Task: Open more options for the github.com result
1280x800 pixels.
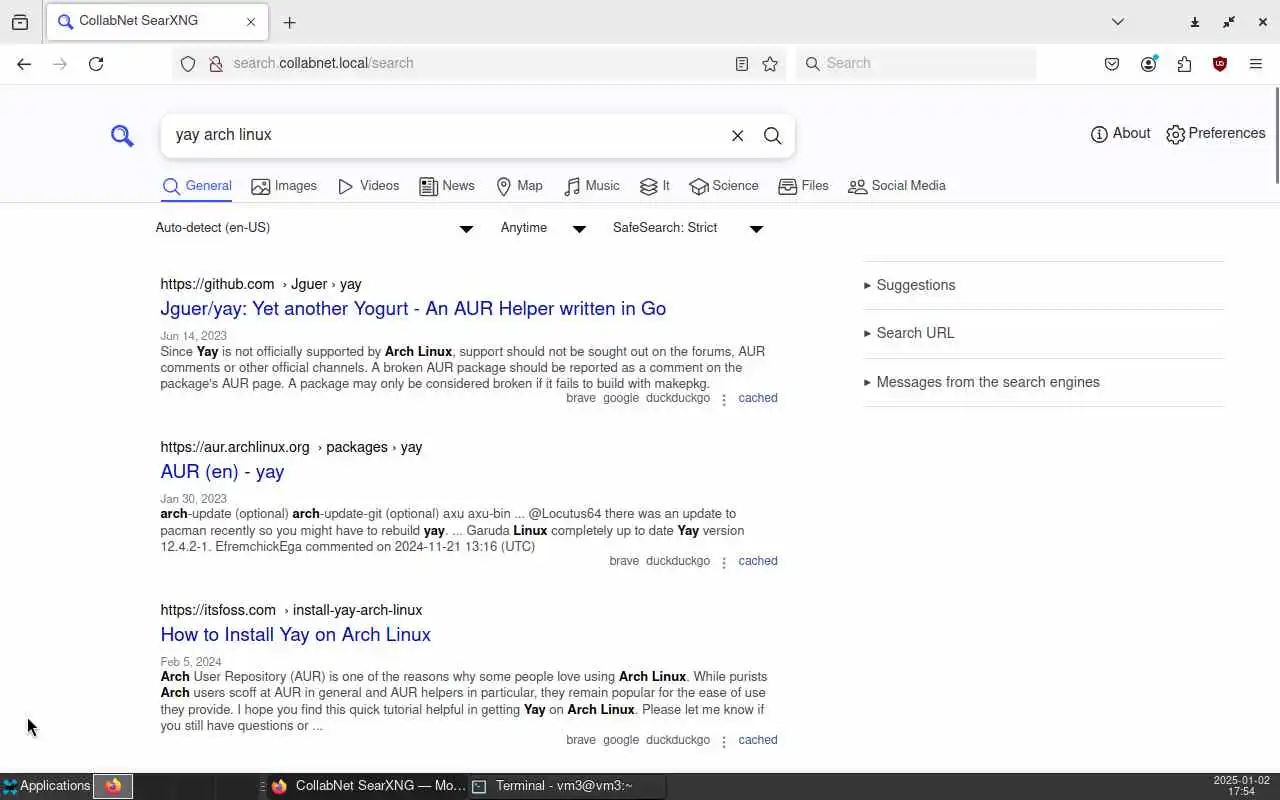Action: (724, 399)
